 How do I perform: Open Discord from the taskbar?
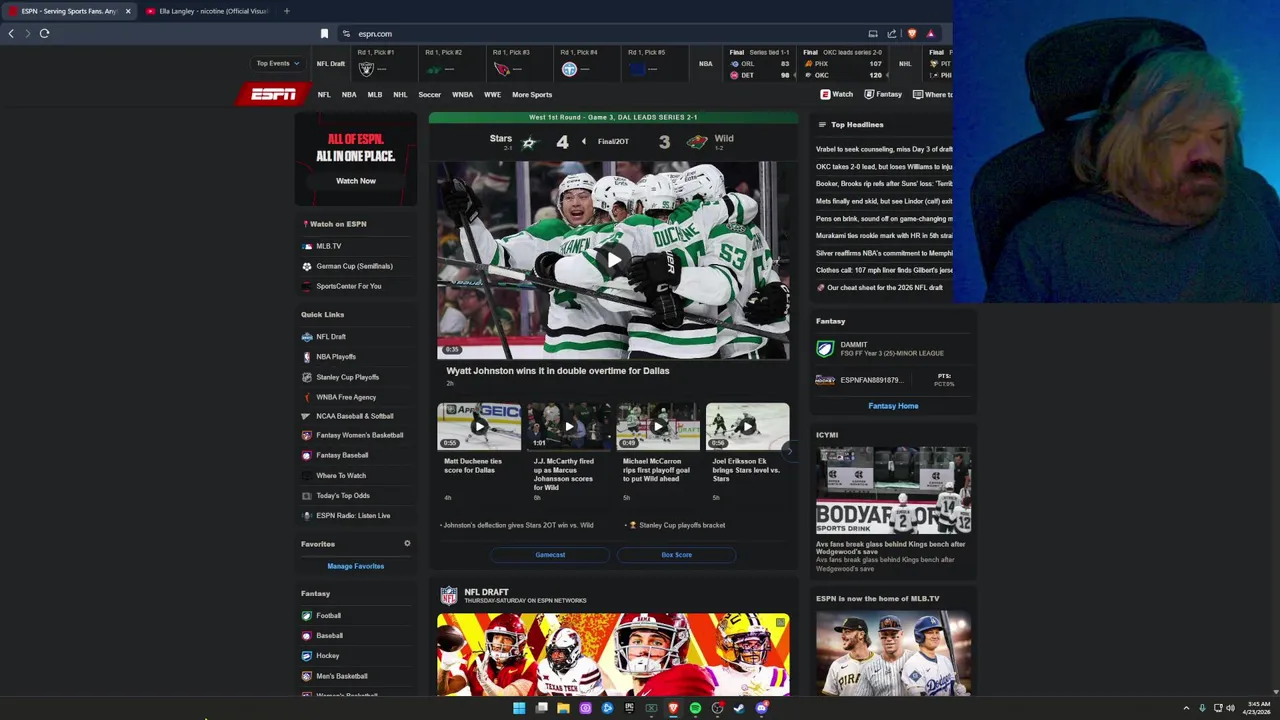coord(762,708)
